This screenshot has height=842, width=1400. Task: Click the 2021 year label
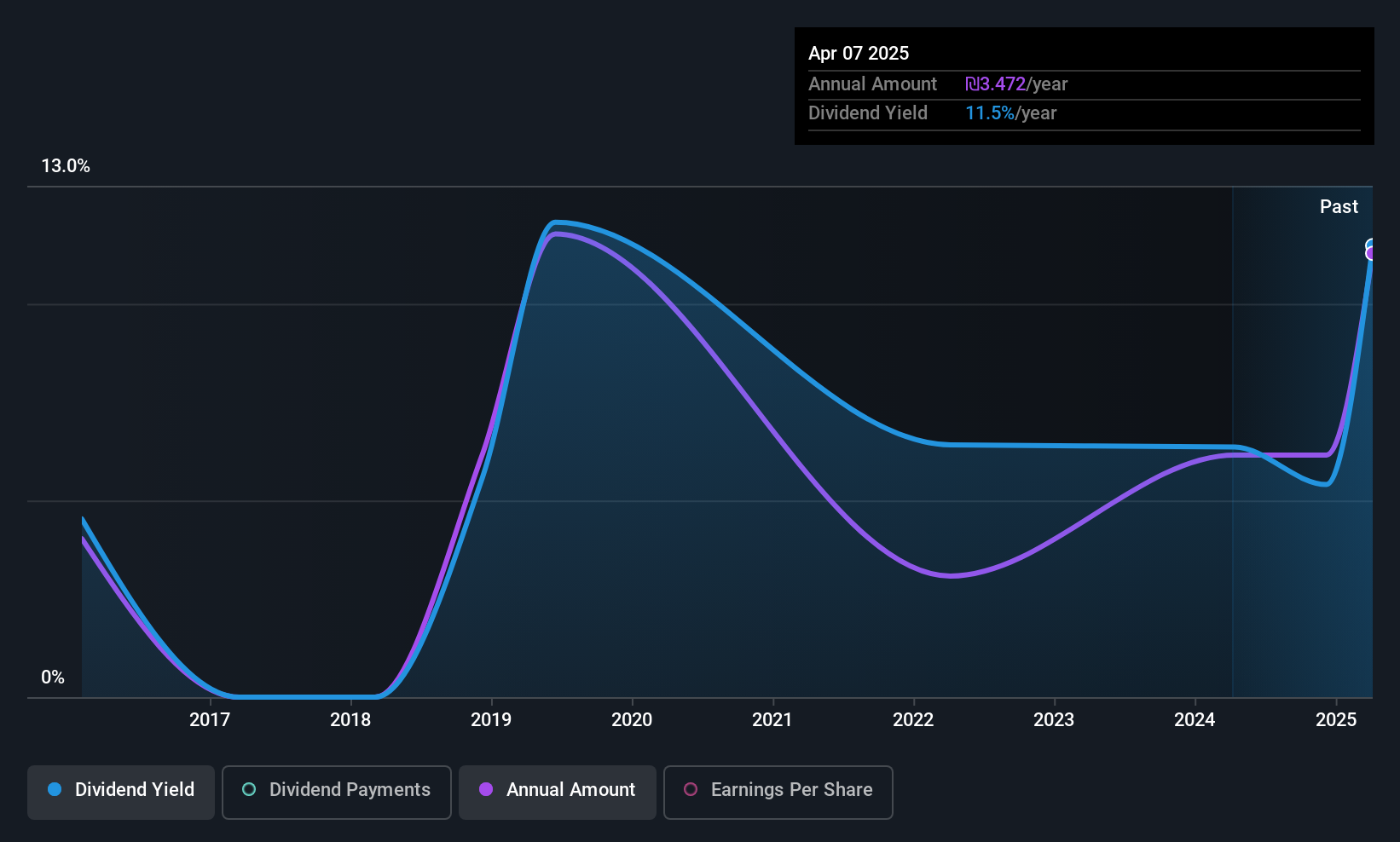tap(772, 720)
